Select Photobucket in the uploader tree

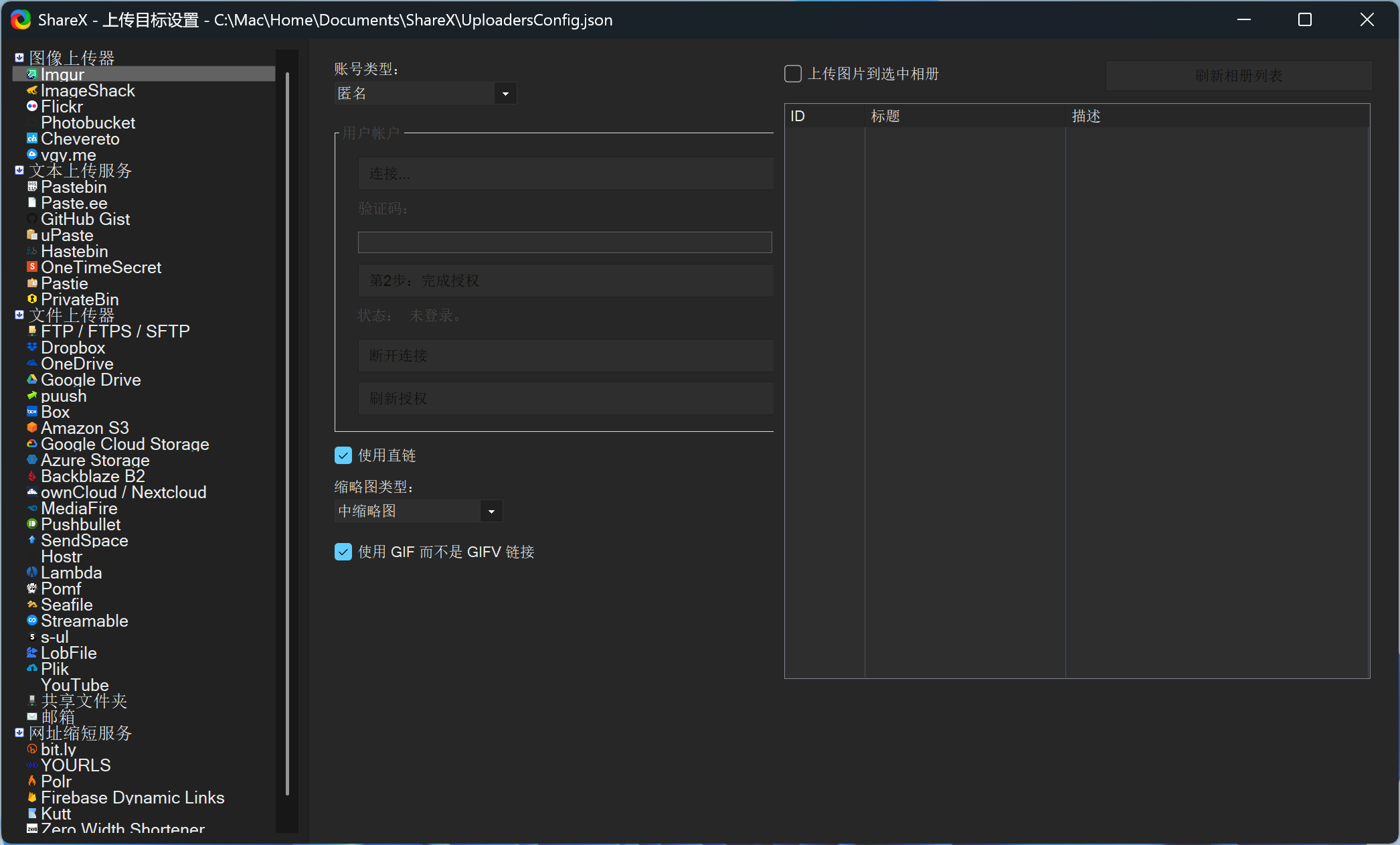coord(88,123)
